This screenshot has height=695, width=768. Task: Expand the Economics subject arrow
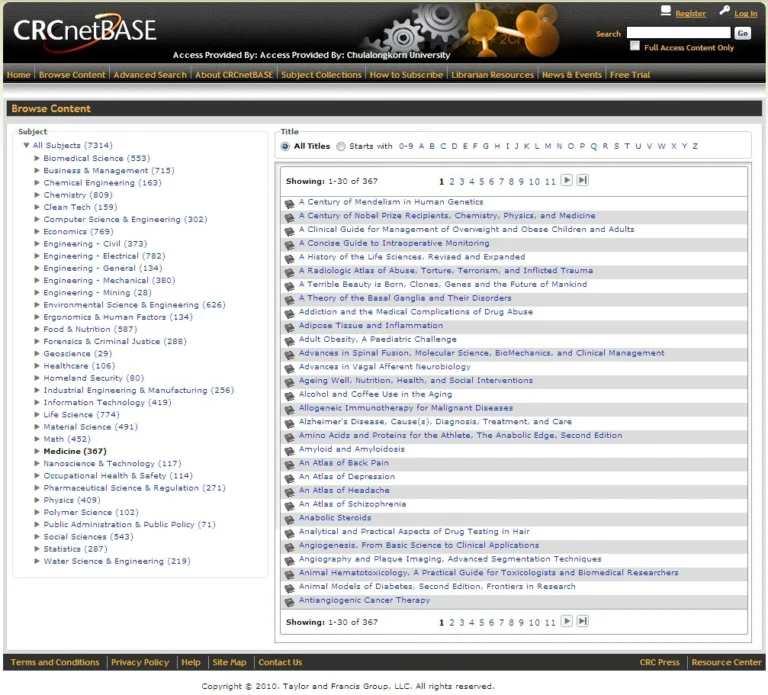(x=37, y=231)
